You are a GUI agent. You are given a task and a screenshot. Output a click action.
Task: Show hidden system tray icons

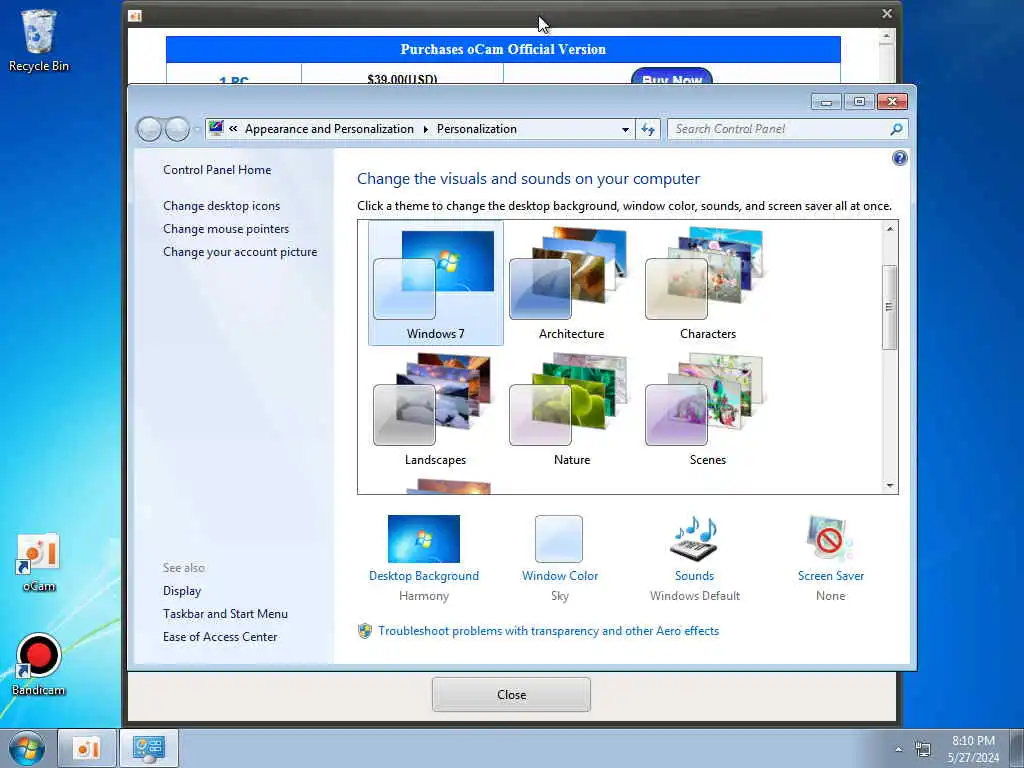(899, 749)
